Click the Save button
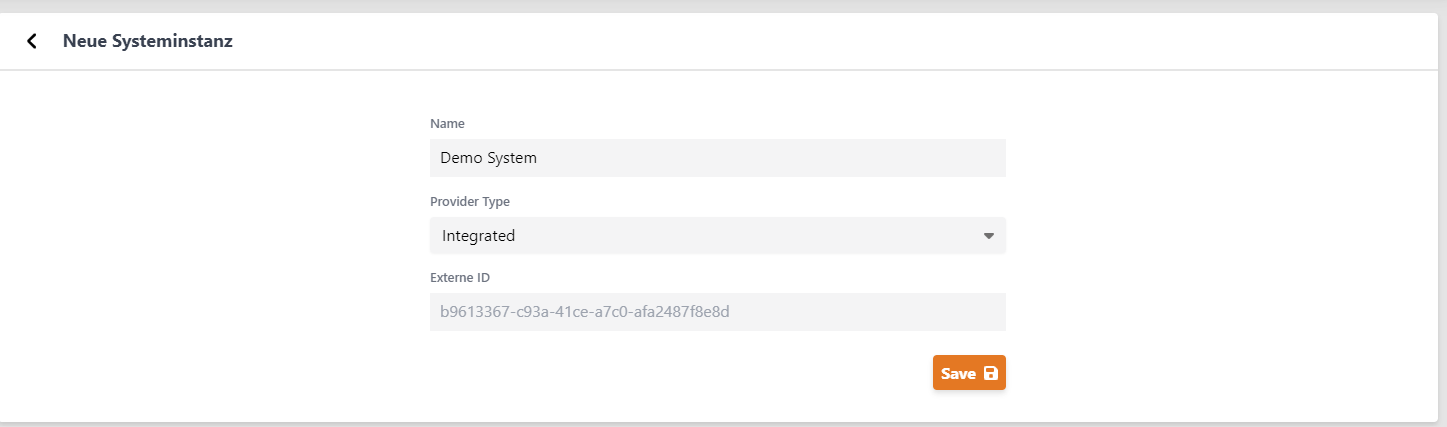1447x427 pixels. coord(968,373)
